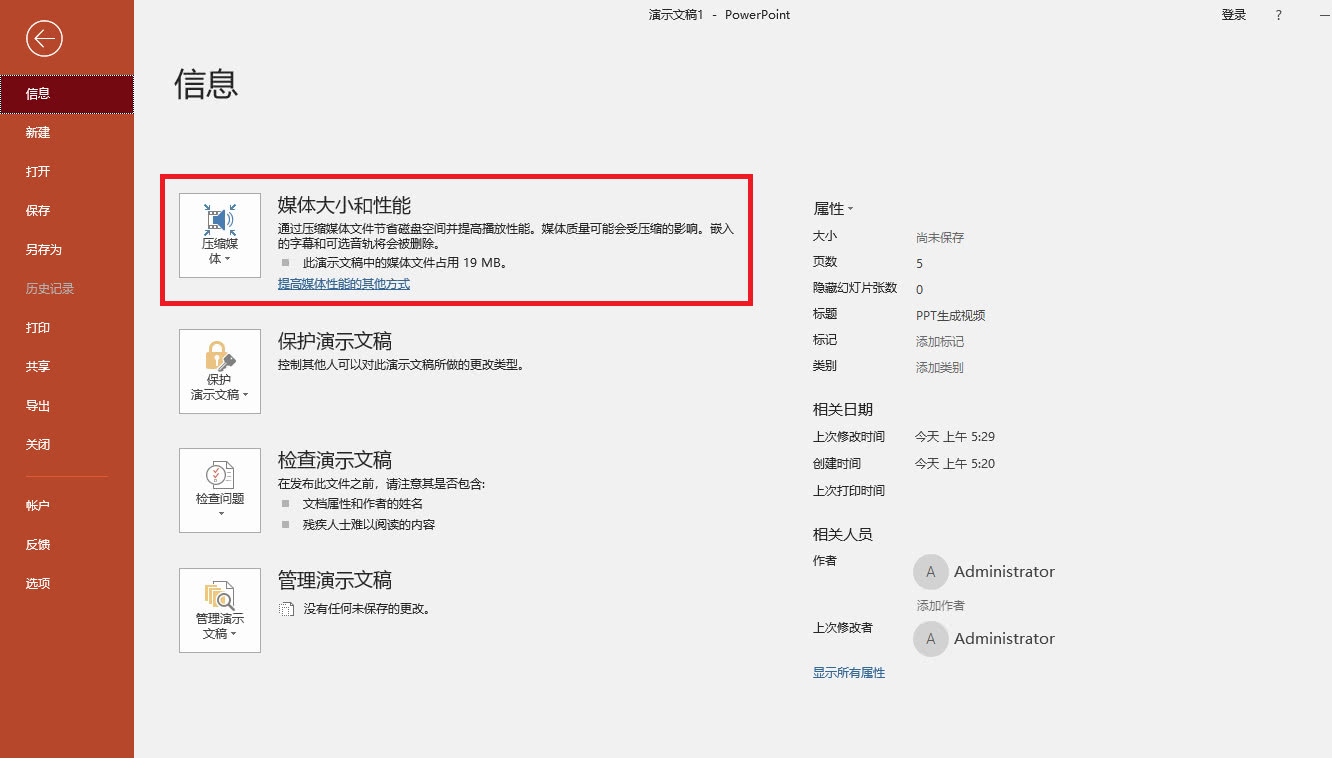The image size is (1332, 758).
Task: Open the 保护演示文稿 protect presentation dropdown
Action: pos(220,372)
